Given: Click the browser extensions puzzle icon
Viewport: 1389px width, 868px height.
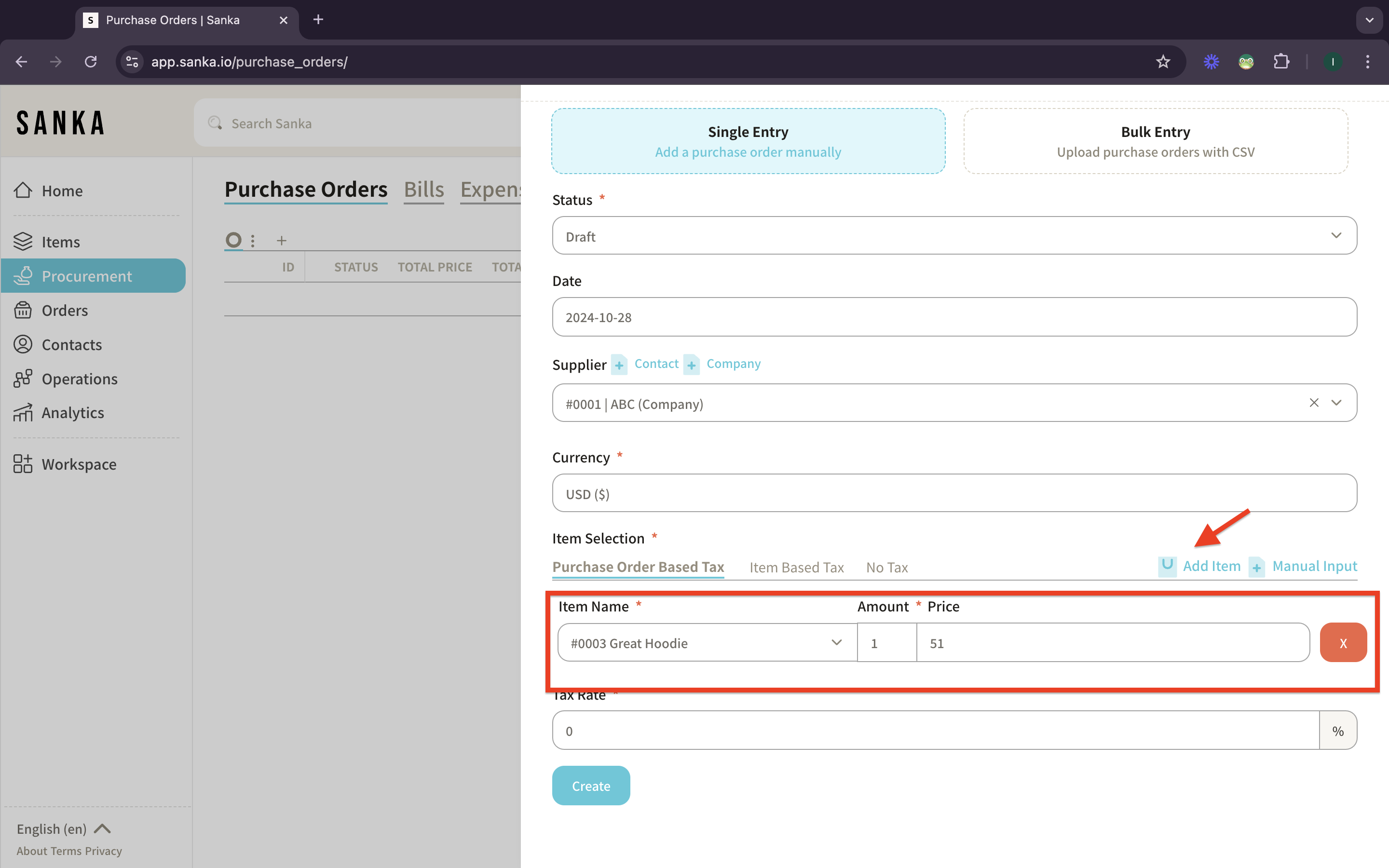Looking at the screenshot, I should [x=1280, y=61].
